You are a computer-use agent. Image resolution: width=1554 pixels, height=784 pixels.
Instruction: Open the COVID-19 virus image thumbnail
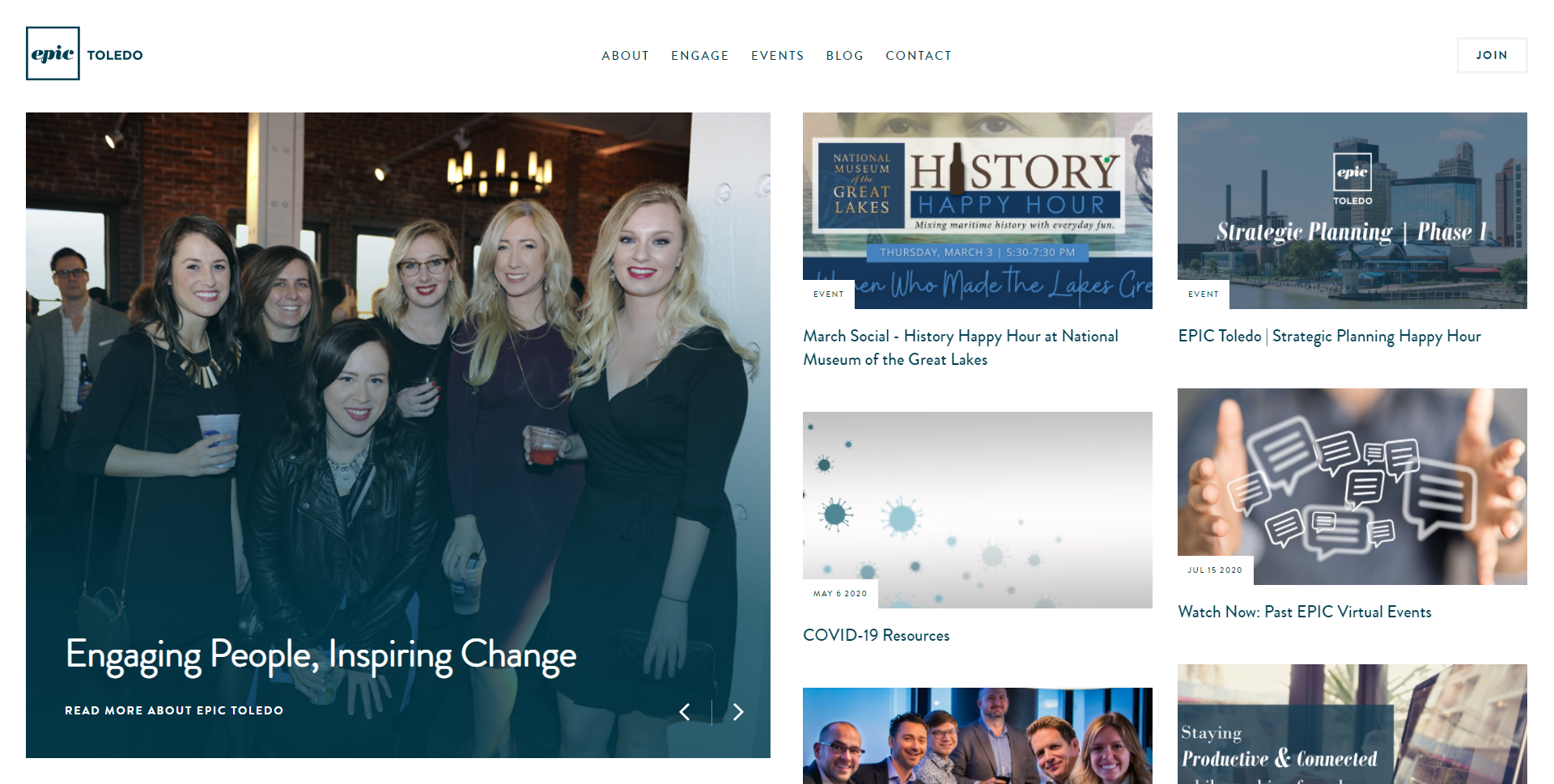coord(978,510)
